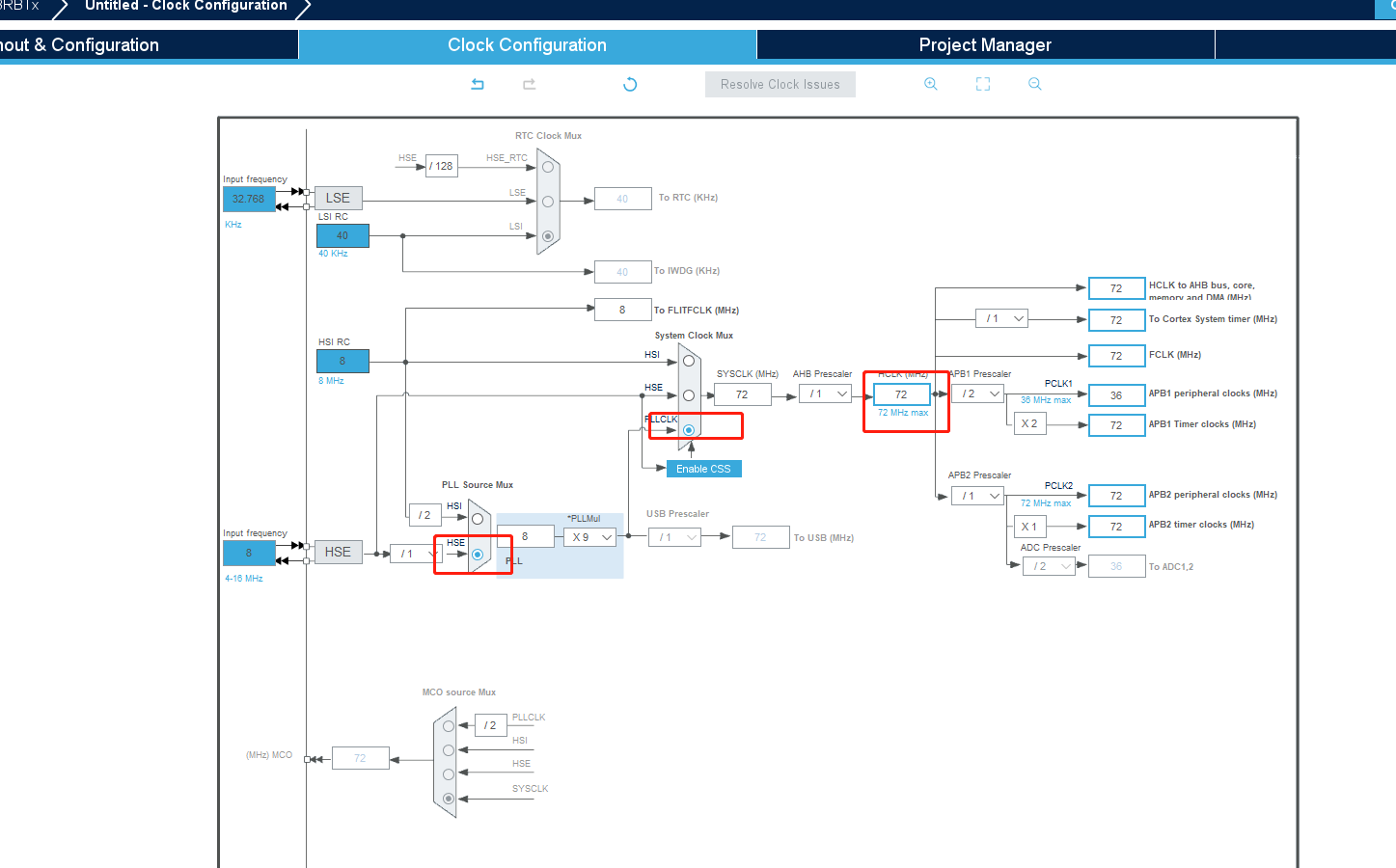Click To IWDG (KHz) value box

click(623, 272)
